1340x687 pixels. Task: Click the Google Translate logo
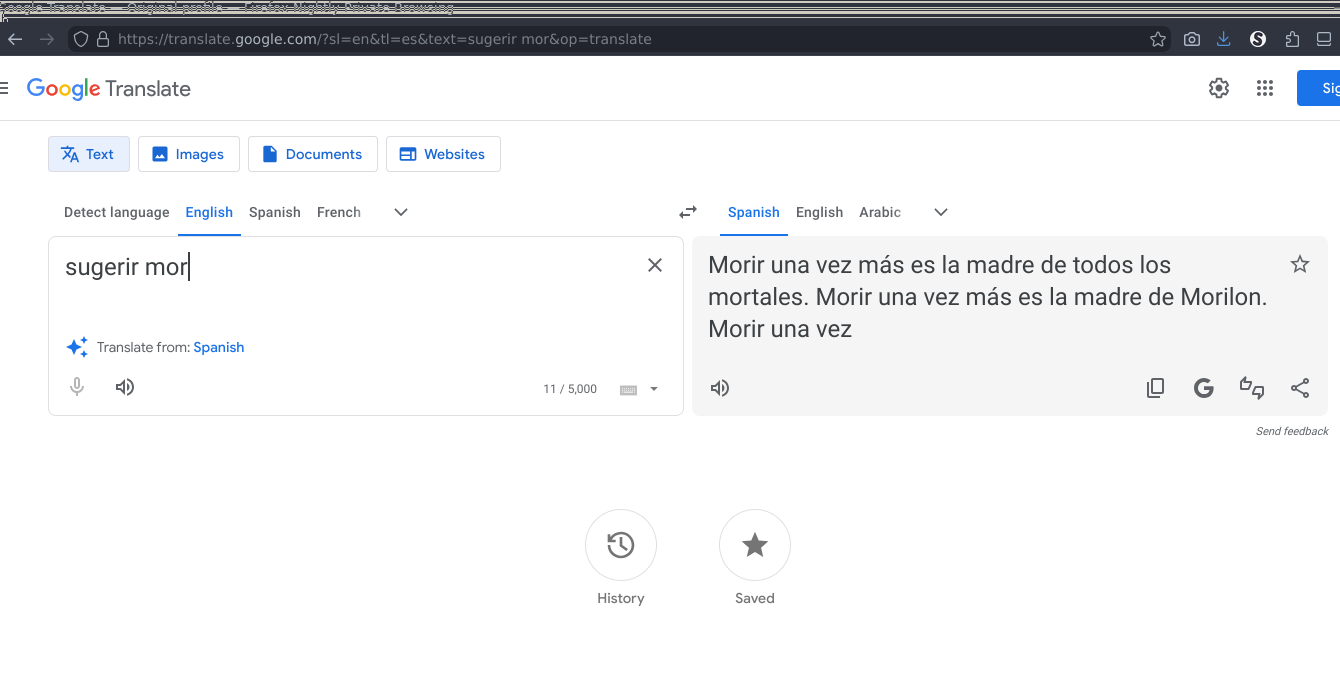click(108, 88)
